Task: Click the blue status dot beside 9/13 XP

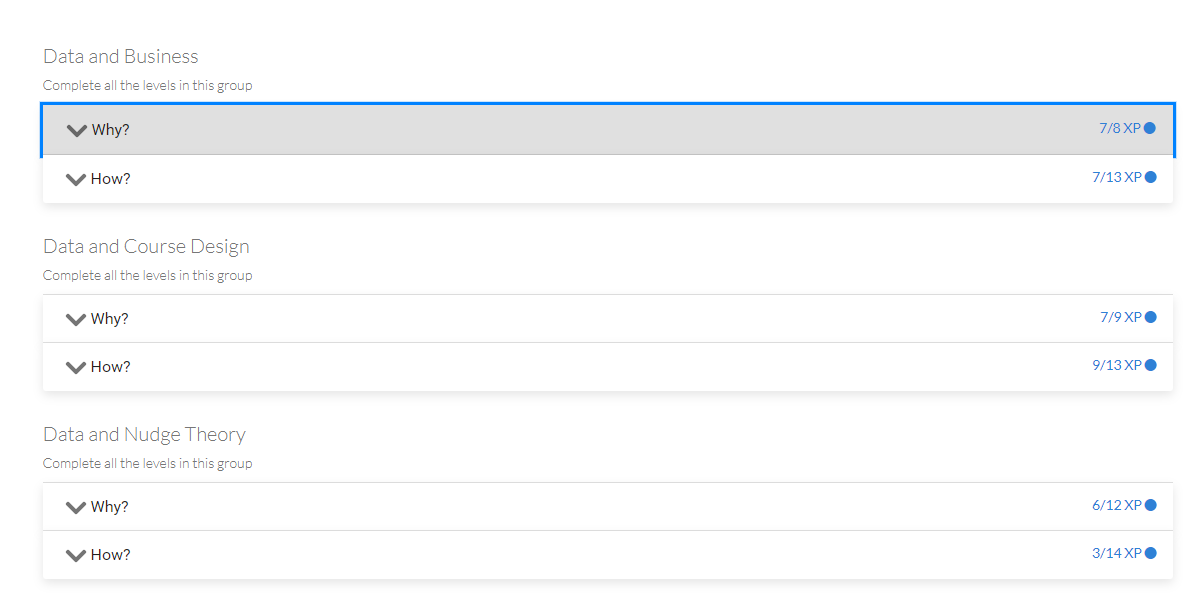Action: click(1151, 365)
